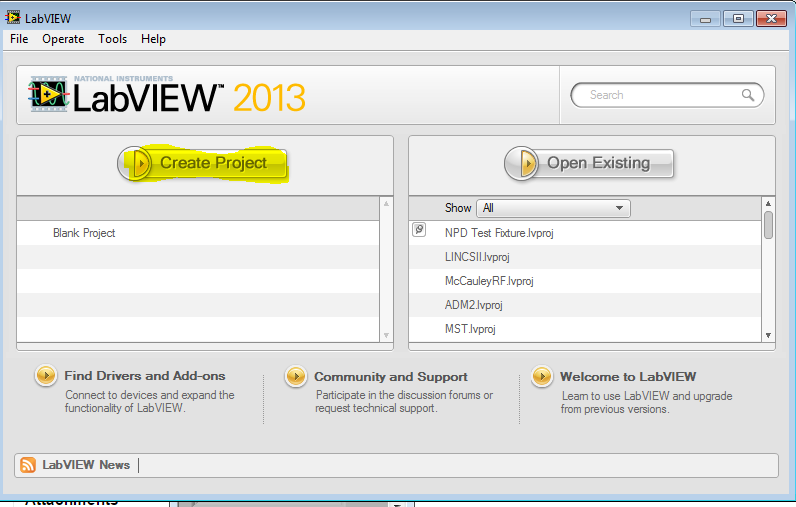
Task: Click Community and Support arrow icon
Action: pos(296,377)
